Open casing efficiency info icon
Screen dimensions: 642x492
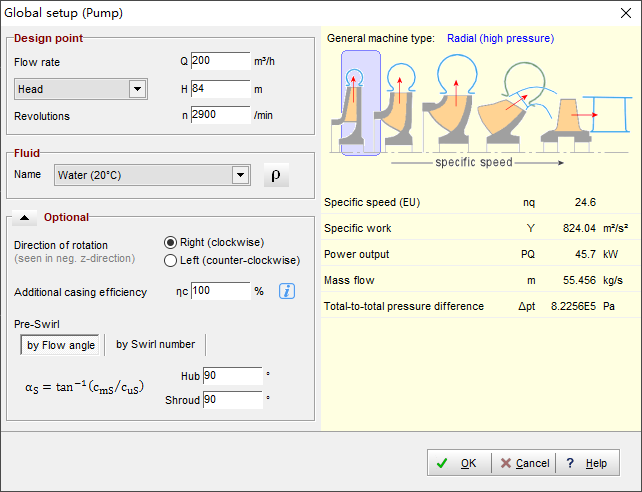287,291
